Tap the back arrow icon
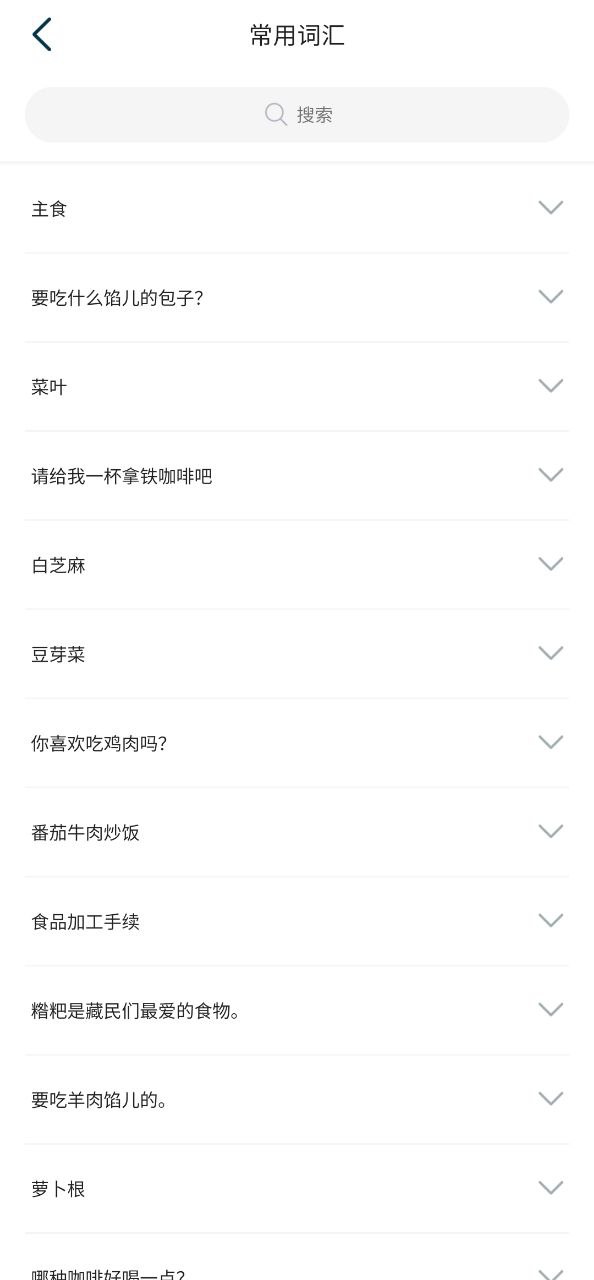594x1280 pixels. pos(42,35)
